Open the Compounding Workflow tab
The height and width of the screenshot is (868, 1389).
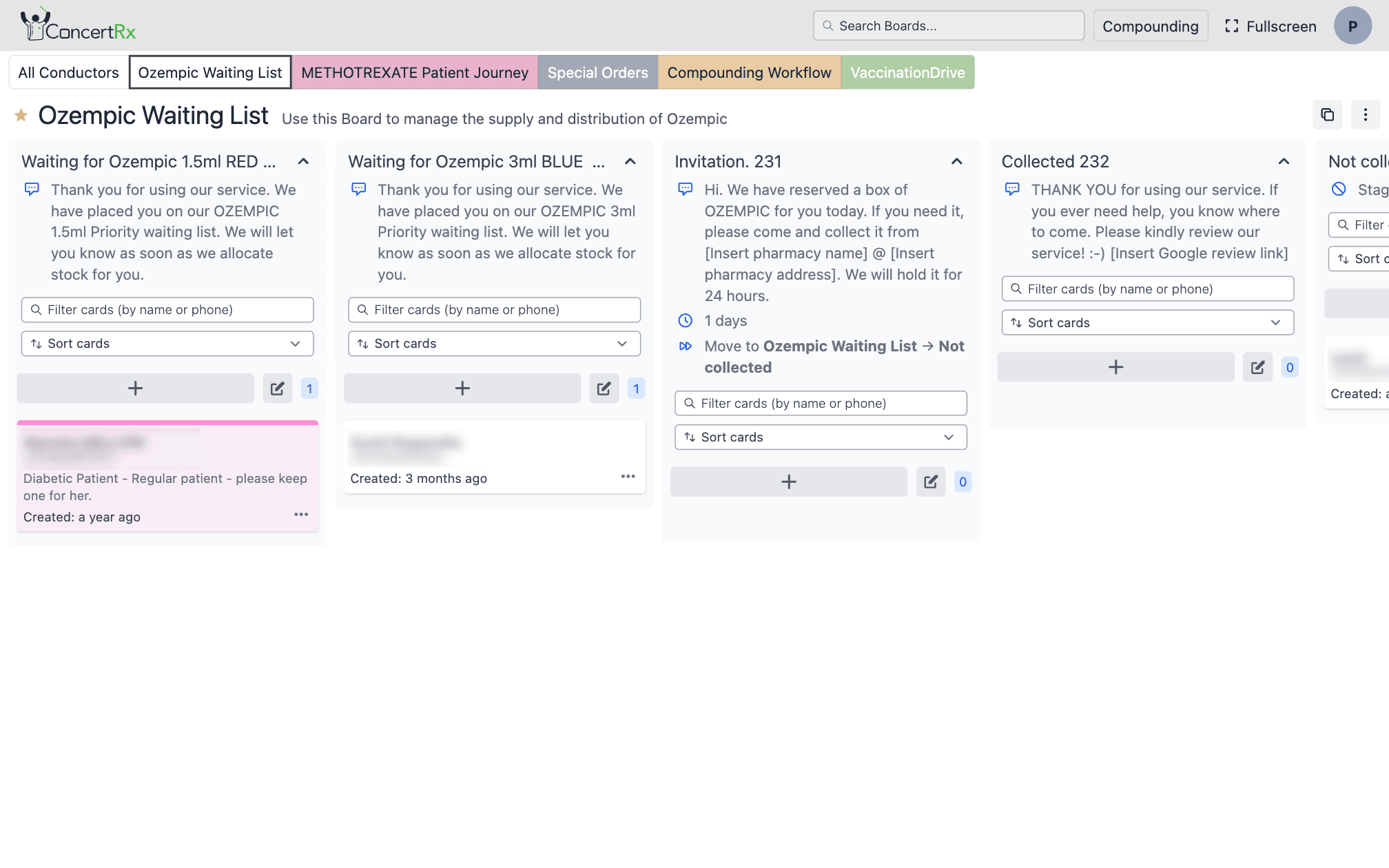point(749,72)
